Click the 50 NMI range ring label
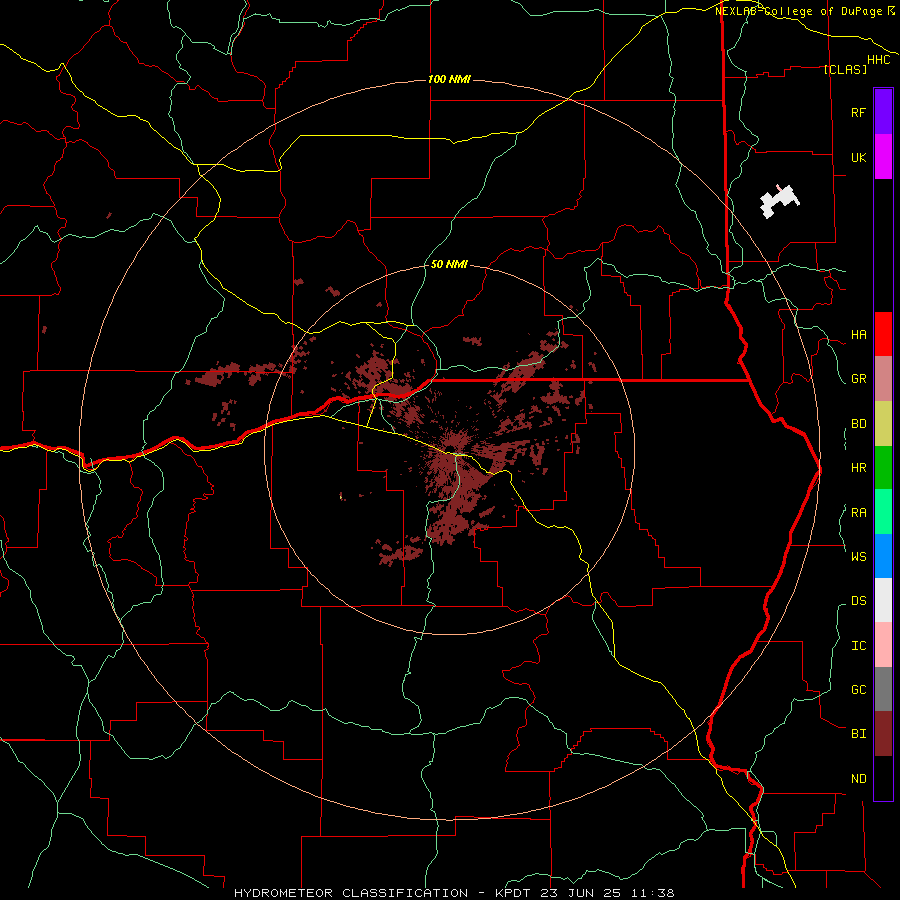The image size is (900, 900). coord(449,264)
